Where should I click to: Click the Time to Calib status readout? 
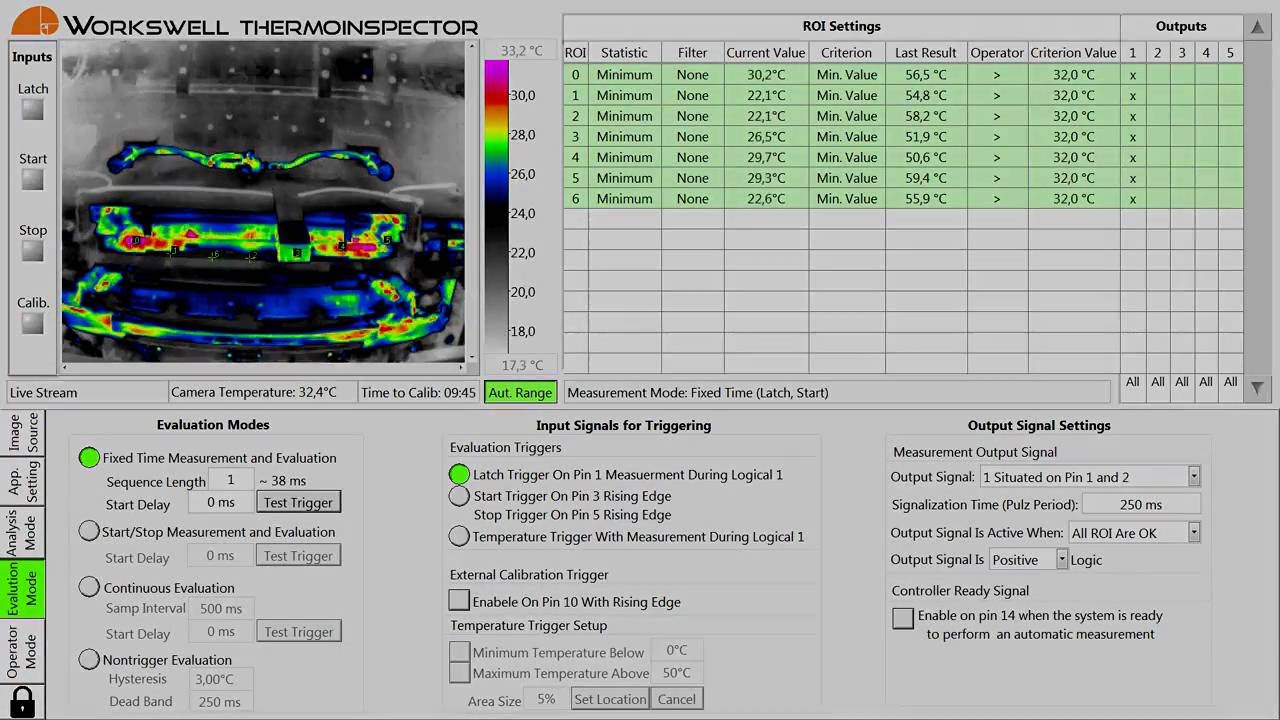418,392
